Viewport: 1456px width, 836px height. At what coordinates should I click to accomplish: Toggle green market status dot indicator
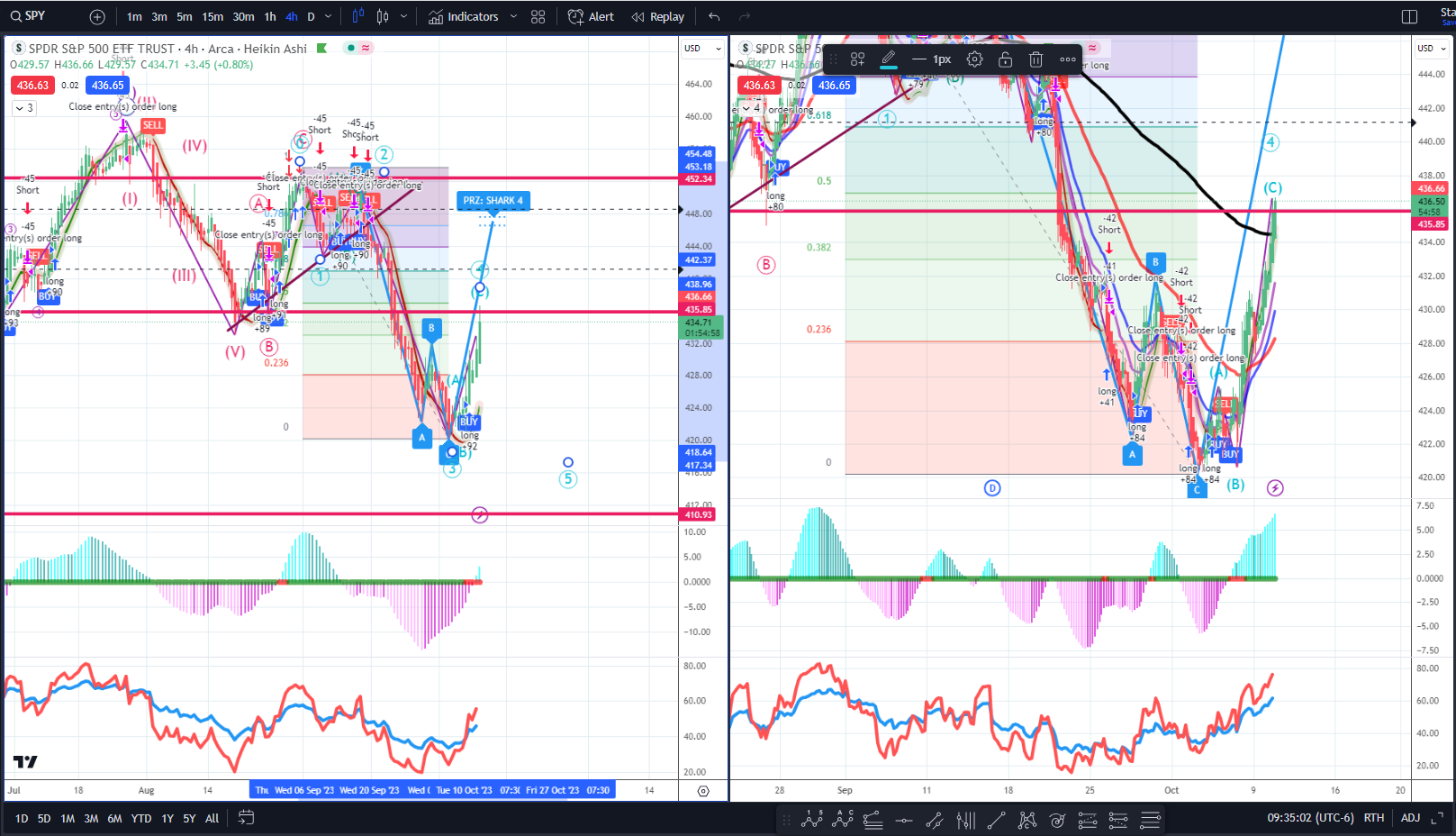tap(350, 48)
